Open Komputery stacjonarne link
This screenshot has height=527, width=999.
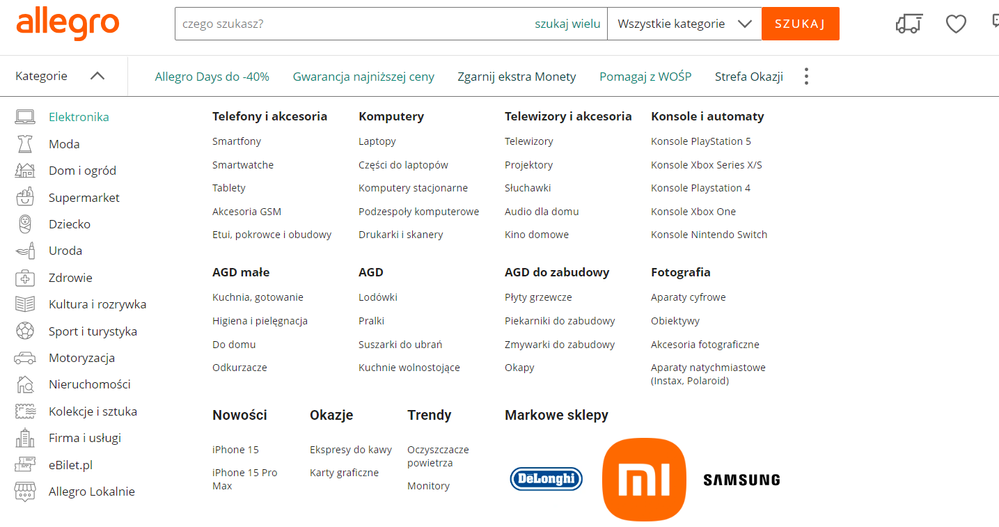(413, 189)
